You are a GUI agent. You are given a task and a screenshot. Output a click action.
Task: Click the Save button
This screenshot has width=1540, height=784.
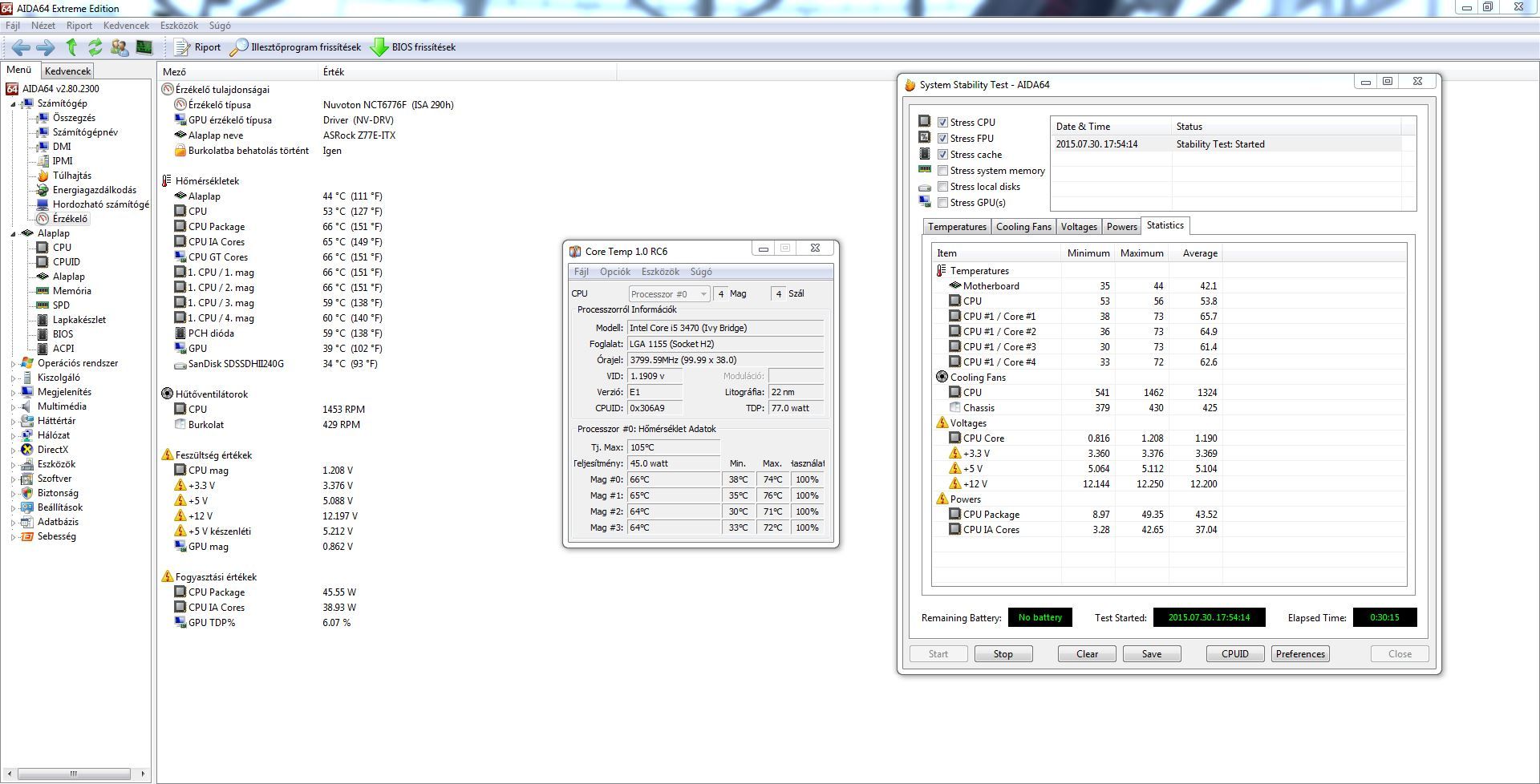[x=1152, y=654]
